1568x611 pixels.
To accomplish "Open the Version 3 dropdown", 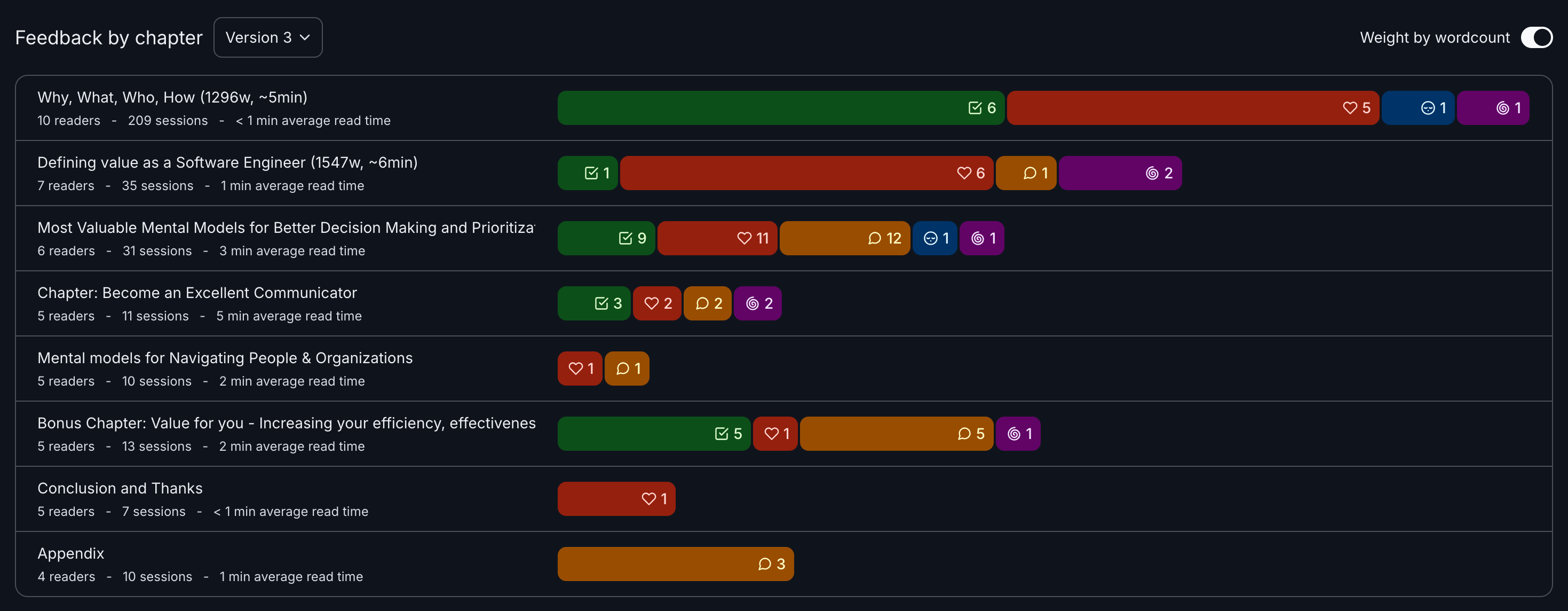I will 267,37.
